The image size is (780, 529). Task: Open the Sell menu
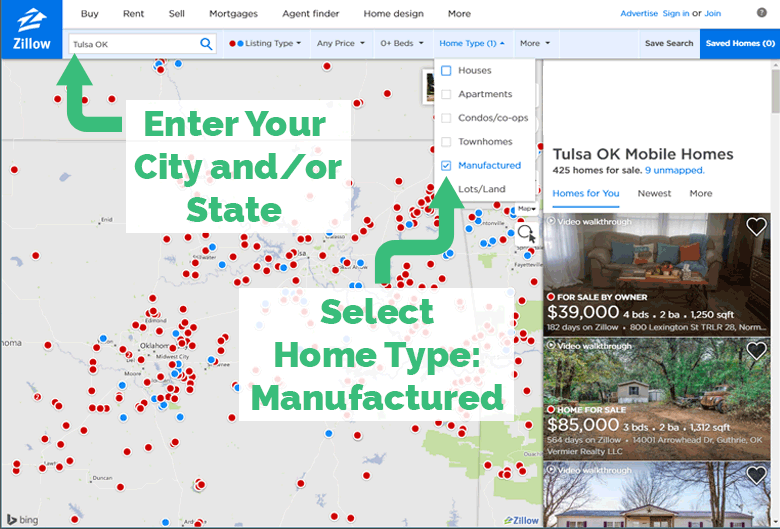click(x=177, y=14)
